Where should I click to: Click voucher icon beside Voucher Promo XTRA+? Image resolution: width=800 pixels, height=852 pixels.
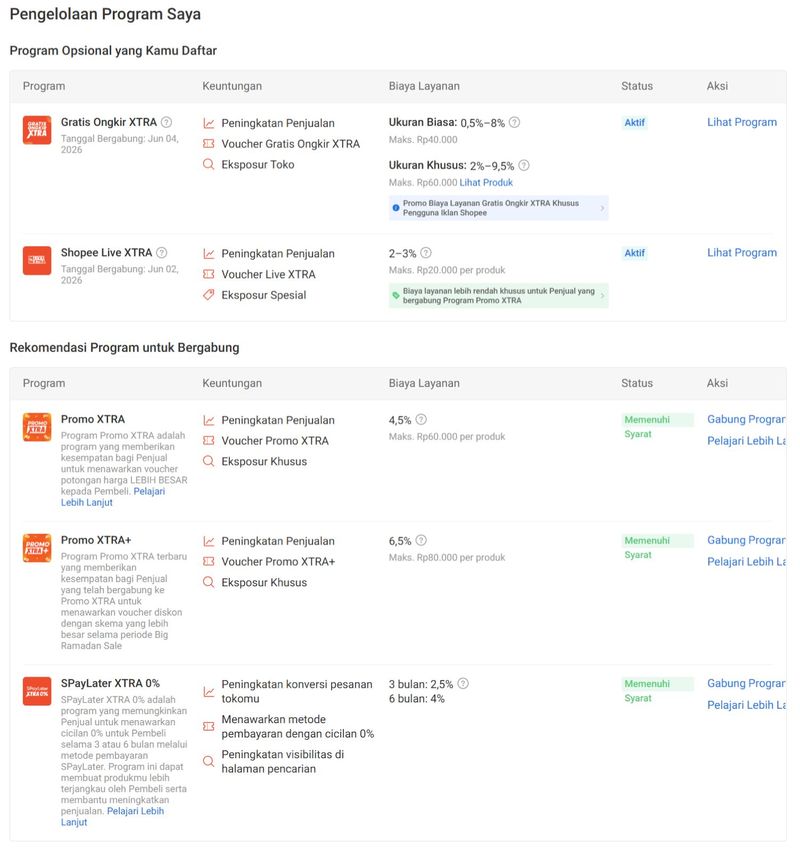click(x=209, y=562)
